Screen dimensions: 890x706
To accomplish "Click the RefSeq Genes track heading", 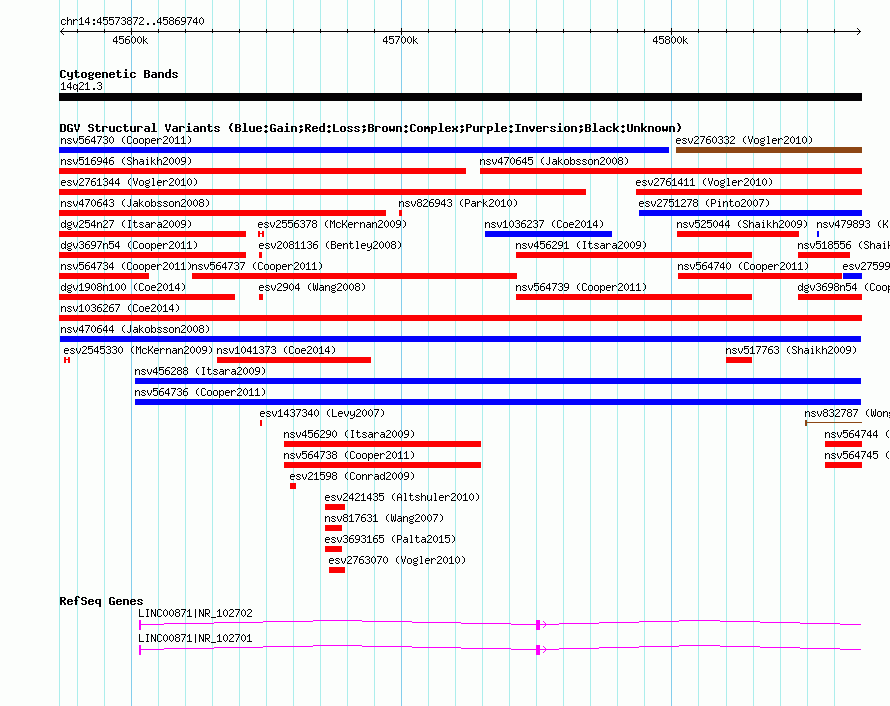I will [101, 602].
